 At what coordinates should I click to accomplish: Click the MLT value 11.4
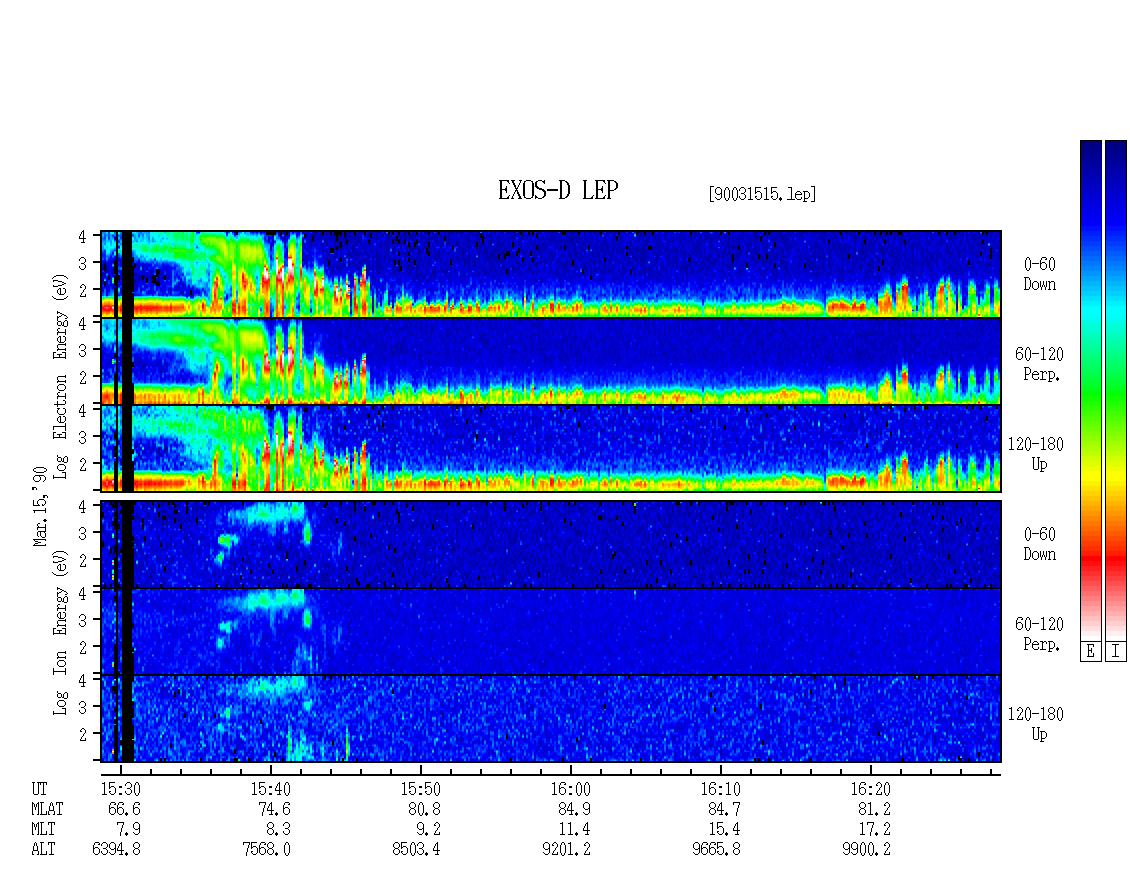pos(574,830)
